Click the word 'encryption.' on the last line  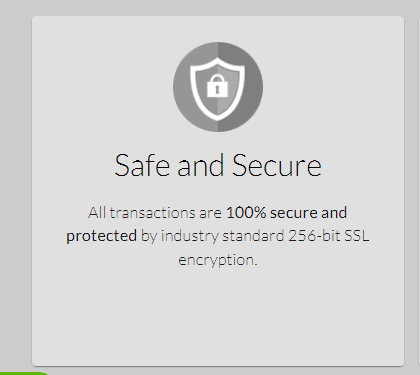pos(218,260)
